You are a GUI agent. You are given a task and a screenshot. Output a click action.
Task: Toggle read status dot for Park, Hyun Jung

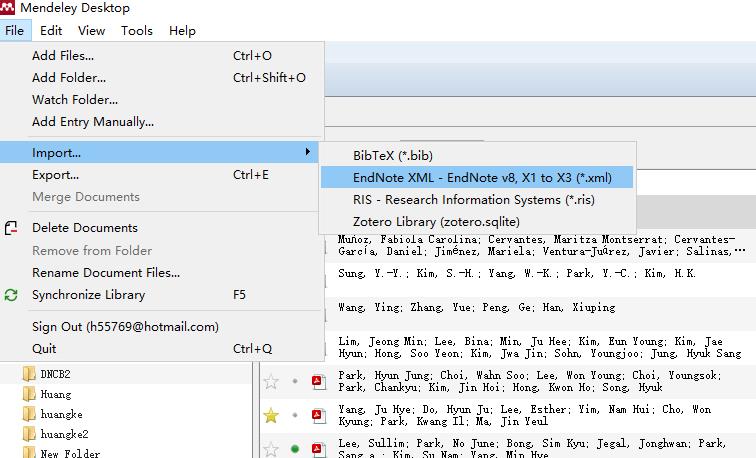click(295, 381)
